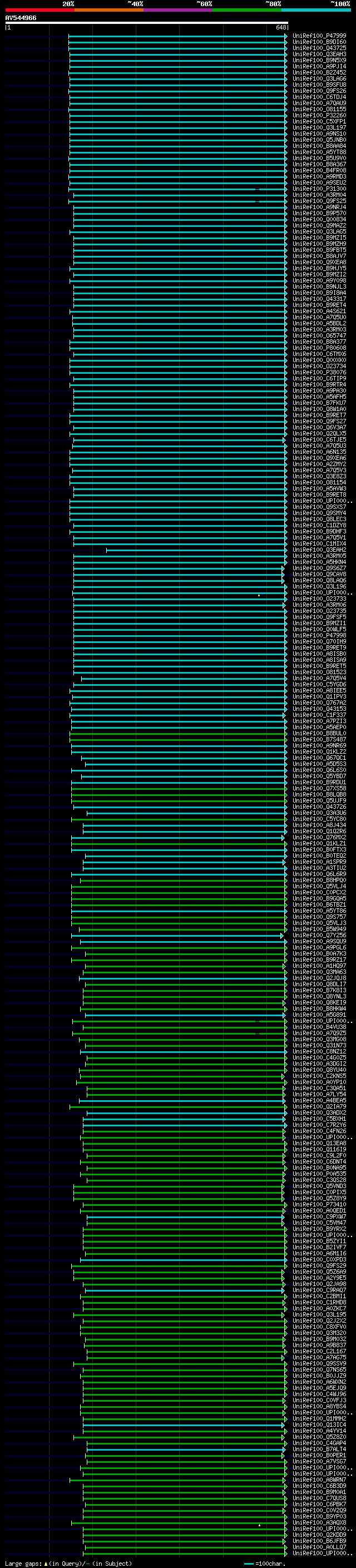This screenshot has width=356, height=1568.
Task: Select UniRef100_Q3L196 label
Action: click(x=319, y=586)
